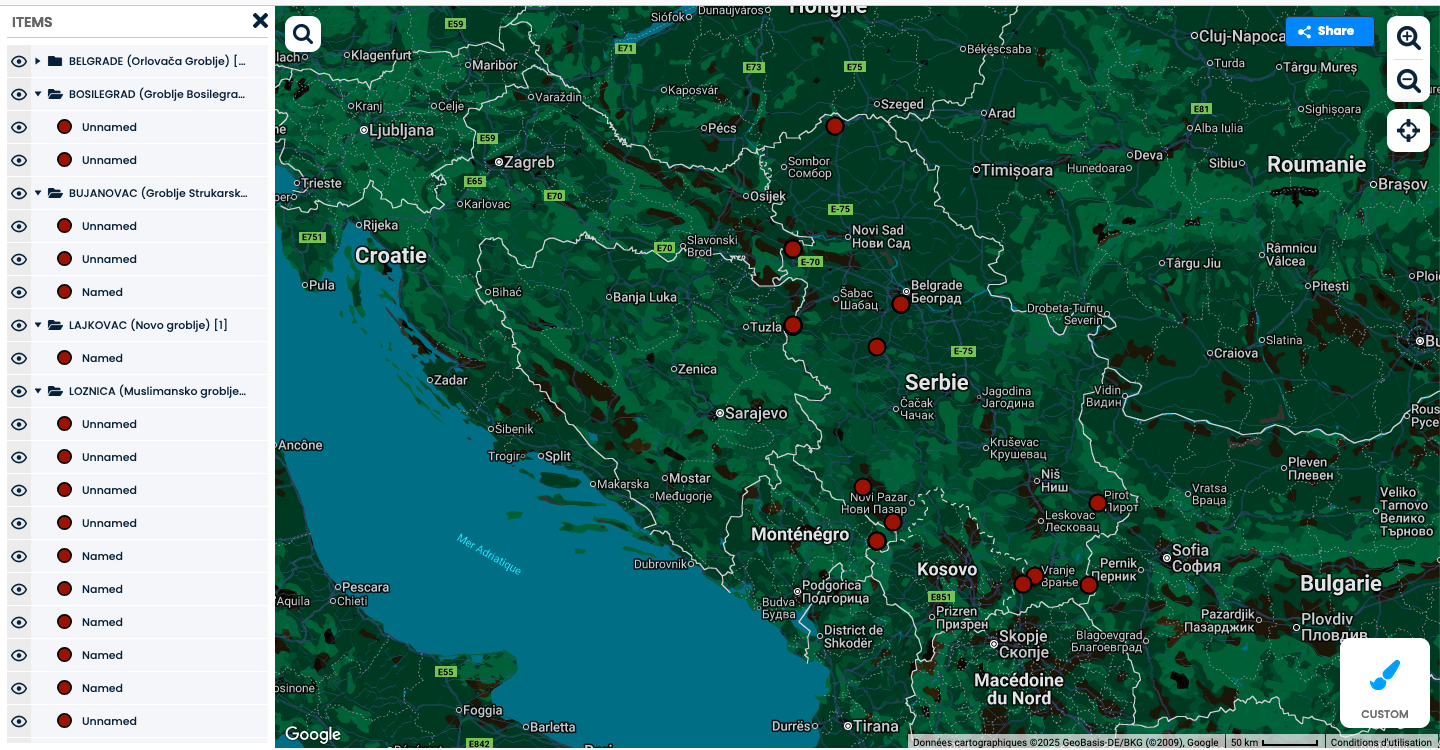Screen dimensions: 1440x750
Task: Open the Custom map style brush
Action: point(1384,683)
